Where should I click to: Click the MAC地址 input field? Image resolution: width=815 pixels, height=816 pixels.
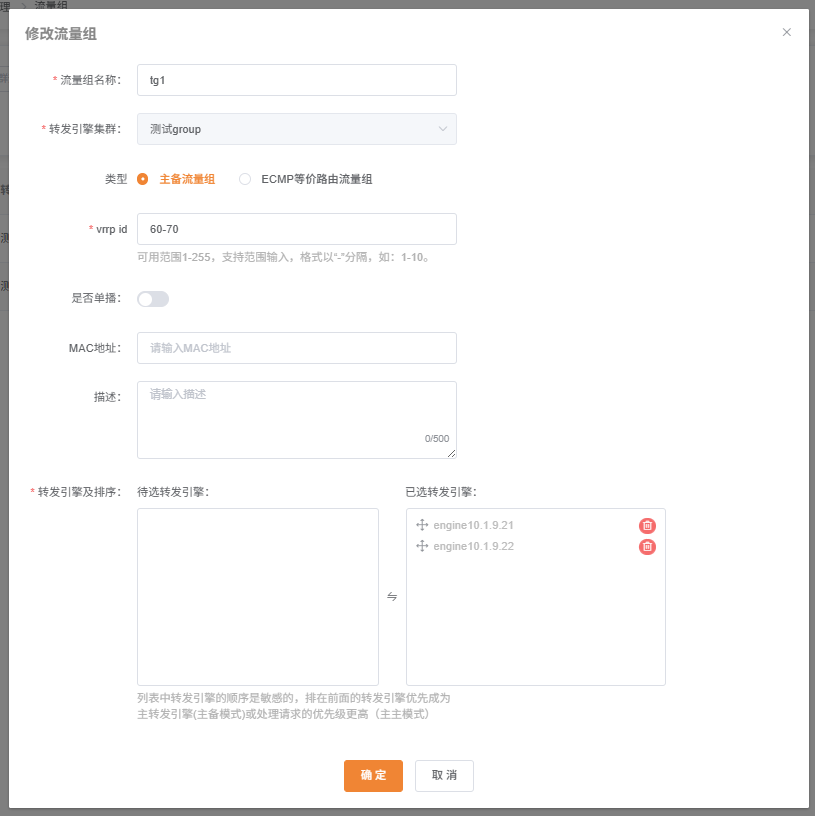point(296,346)
